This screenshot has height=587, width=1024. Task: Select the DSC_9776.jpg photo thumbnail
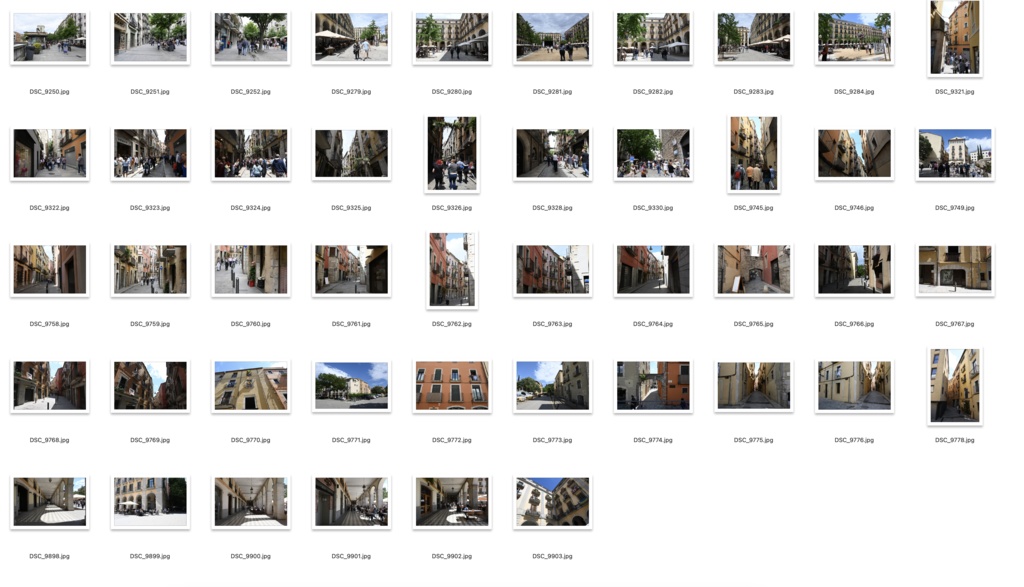pyautogui.click(x=854, y=387)
